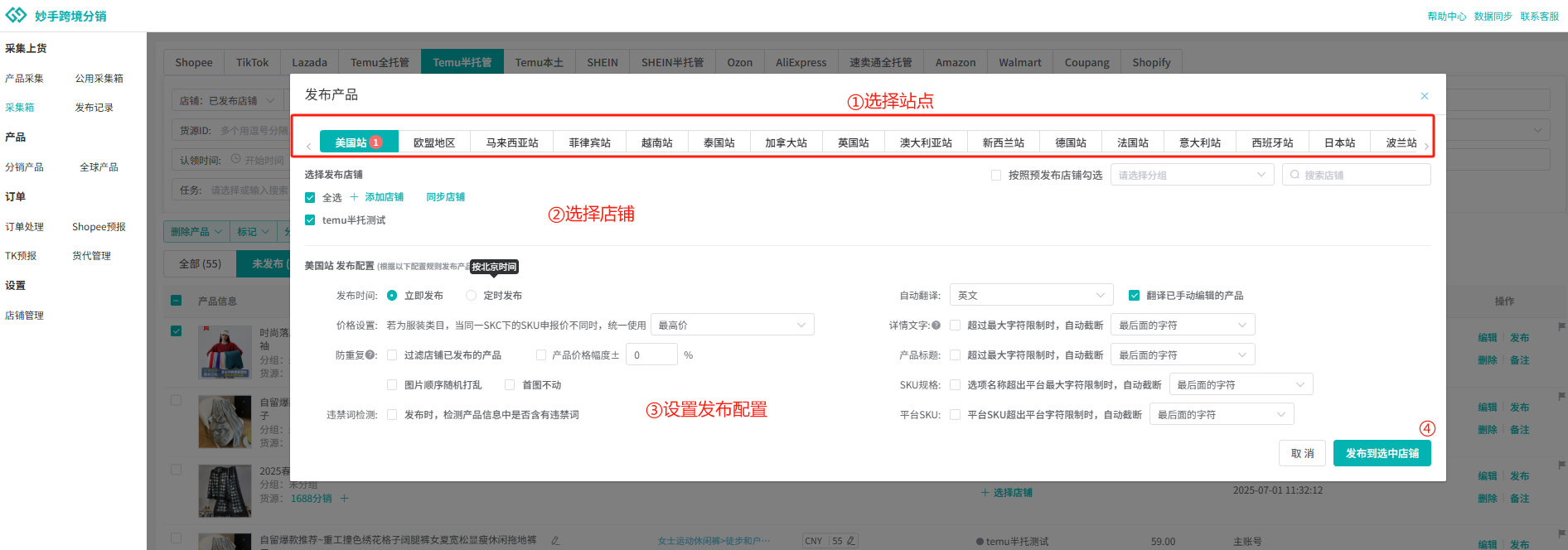This screenshot has height=550, width=1568.
Task: Switch to 德国站 site tab
Action: click(1071, 142)
